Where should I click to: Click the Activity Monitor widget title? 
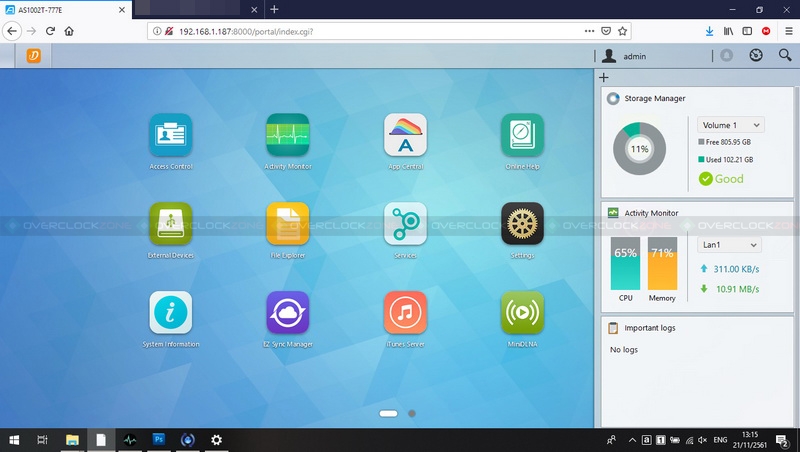pos(651,213)
